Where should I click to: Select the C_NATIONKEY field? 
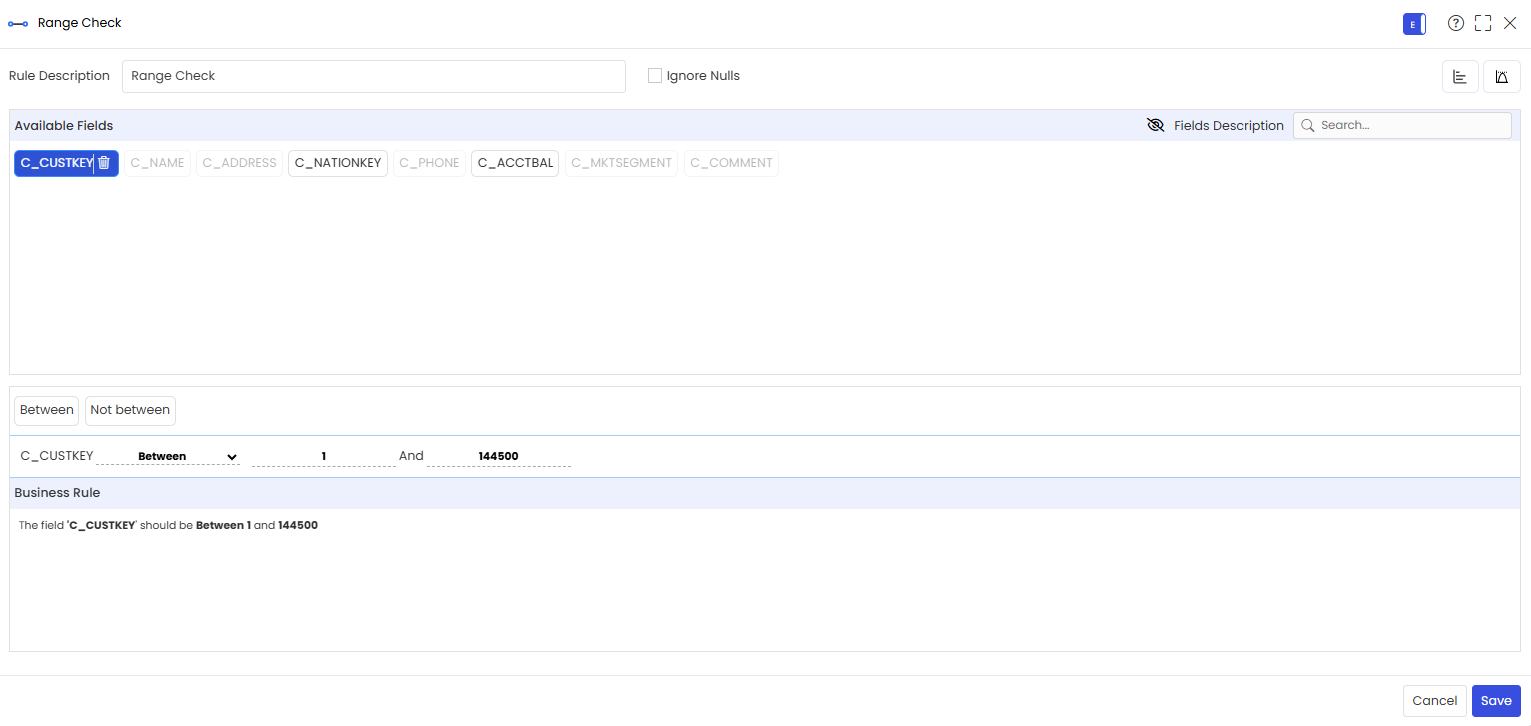338,163
